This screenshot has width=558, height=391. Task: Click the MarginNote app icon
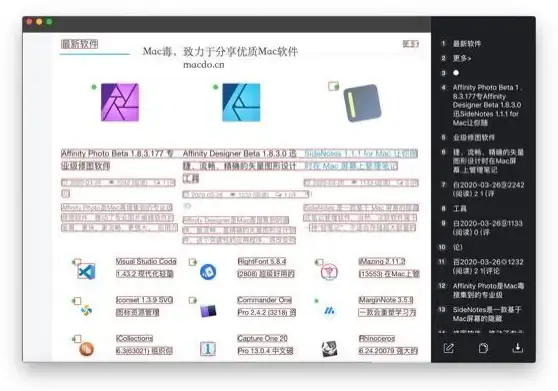pyautogui.click(x=330, y=311)
